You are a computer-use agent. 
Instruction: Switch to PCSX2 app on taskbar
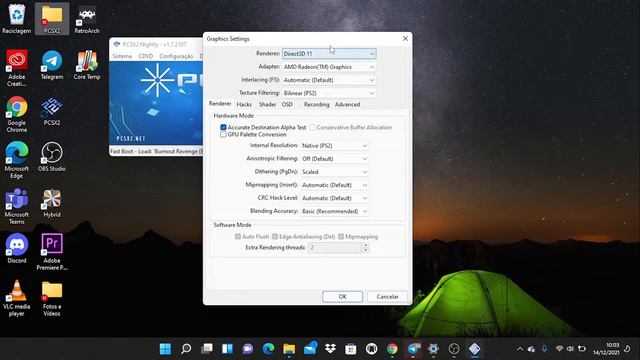474,349
